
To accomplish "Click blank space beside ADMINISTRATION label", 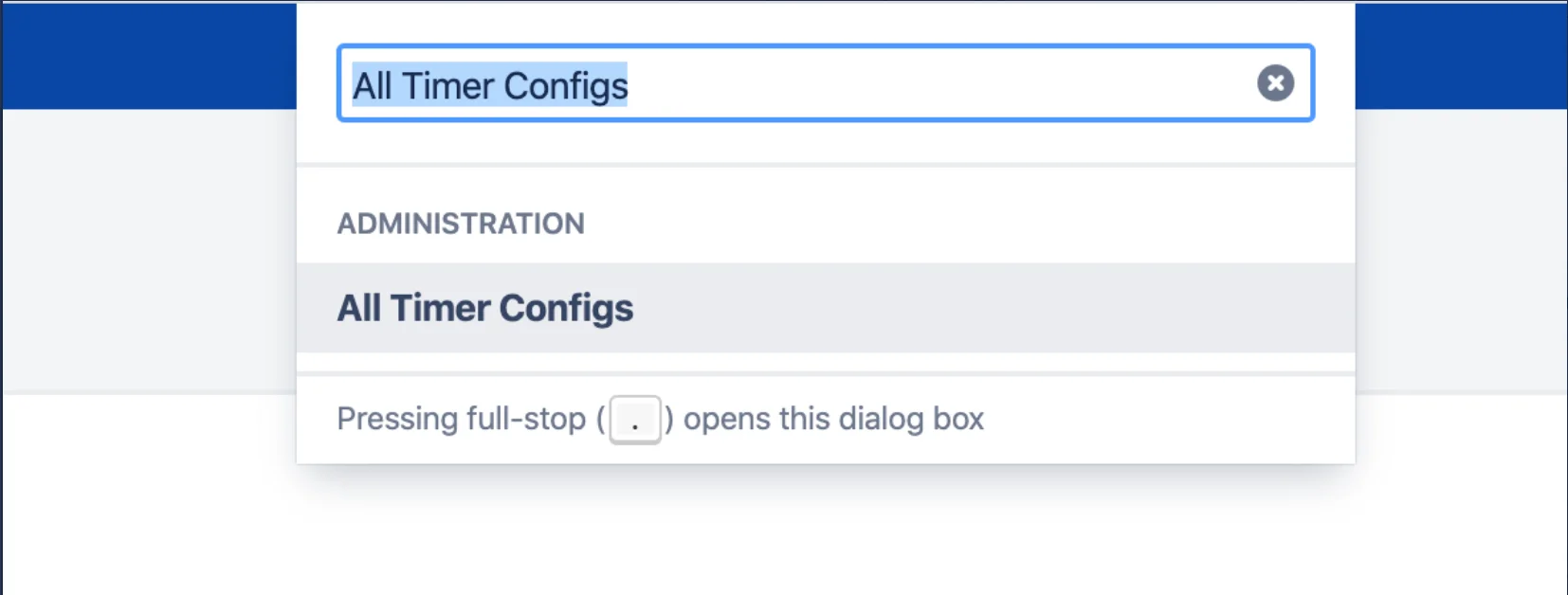I will point(967,224).
